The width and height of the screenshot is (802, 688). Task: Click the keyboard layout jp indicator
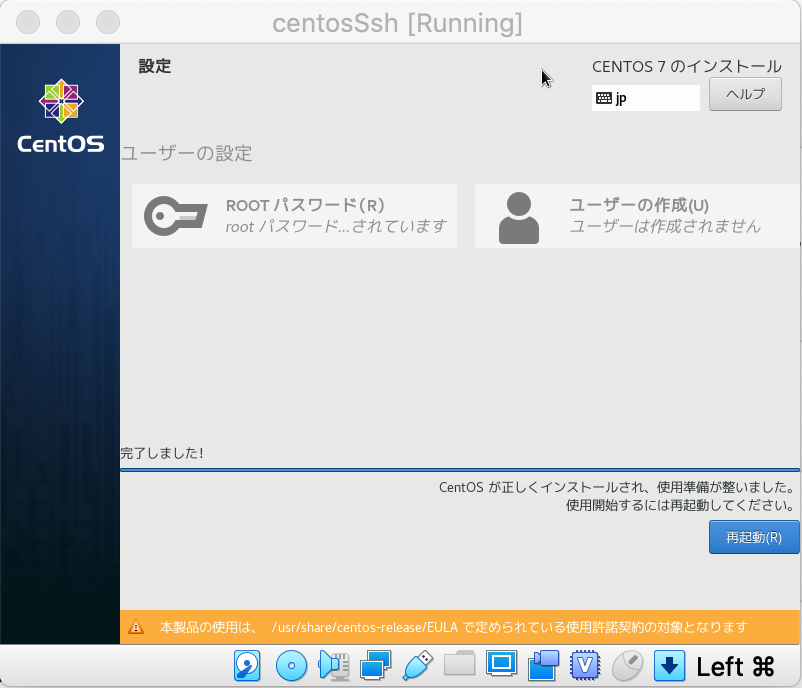[x=645, y=97]
